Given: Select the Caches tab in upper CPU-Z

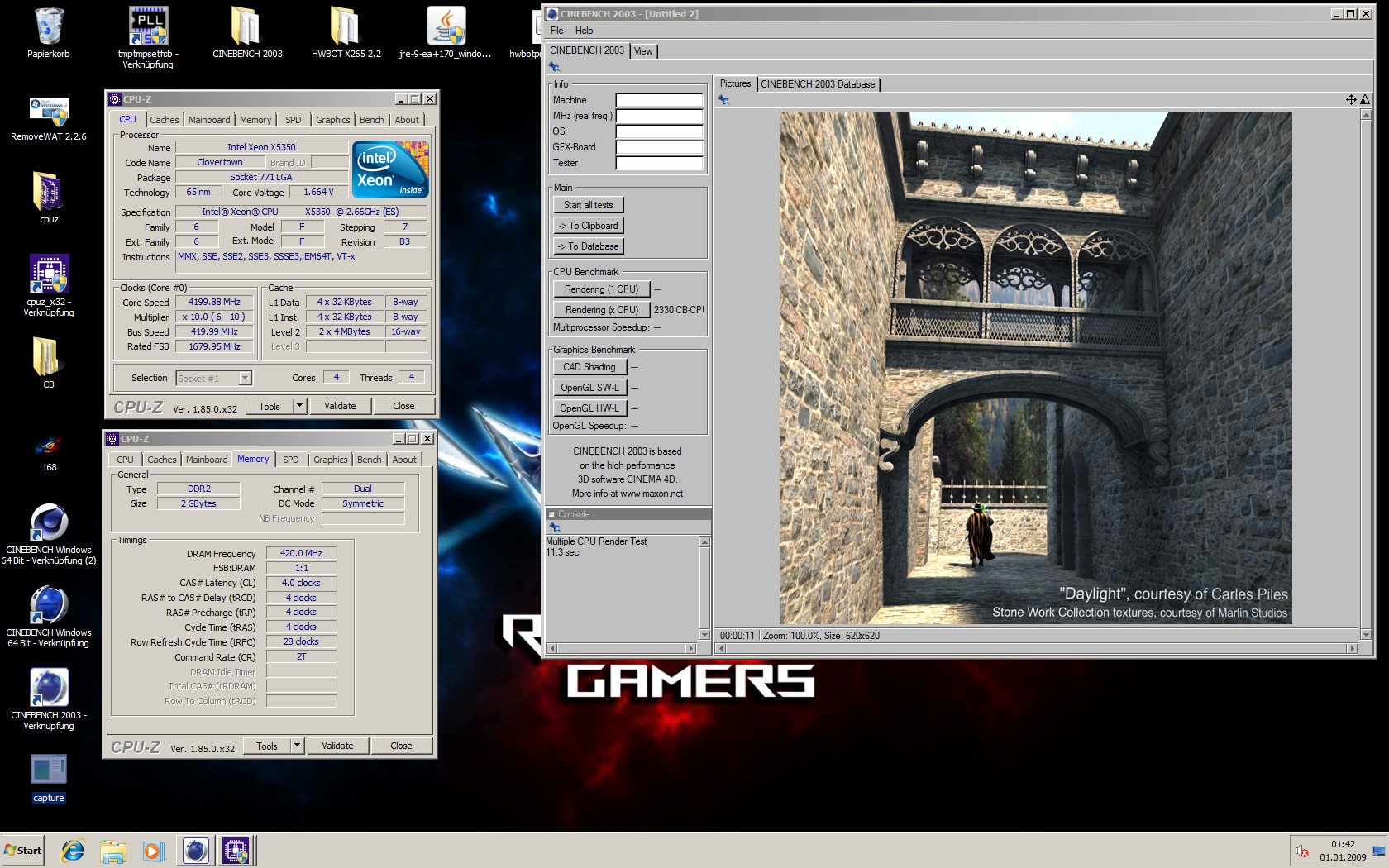Looking at the screenshot, I should click(x=164, y=120).
